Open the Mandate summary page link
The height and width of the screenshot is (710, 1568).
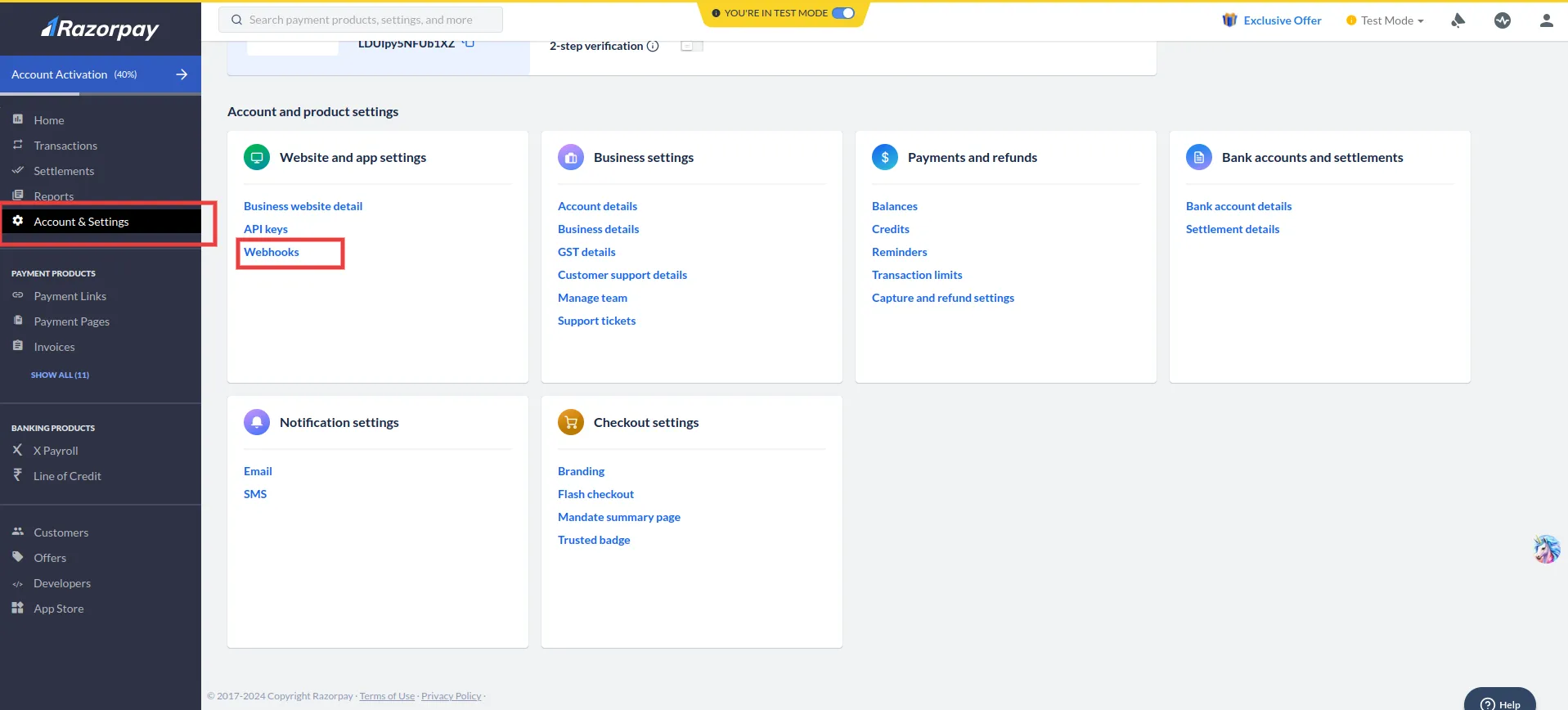(x=619, y=517)
